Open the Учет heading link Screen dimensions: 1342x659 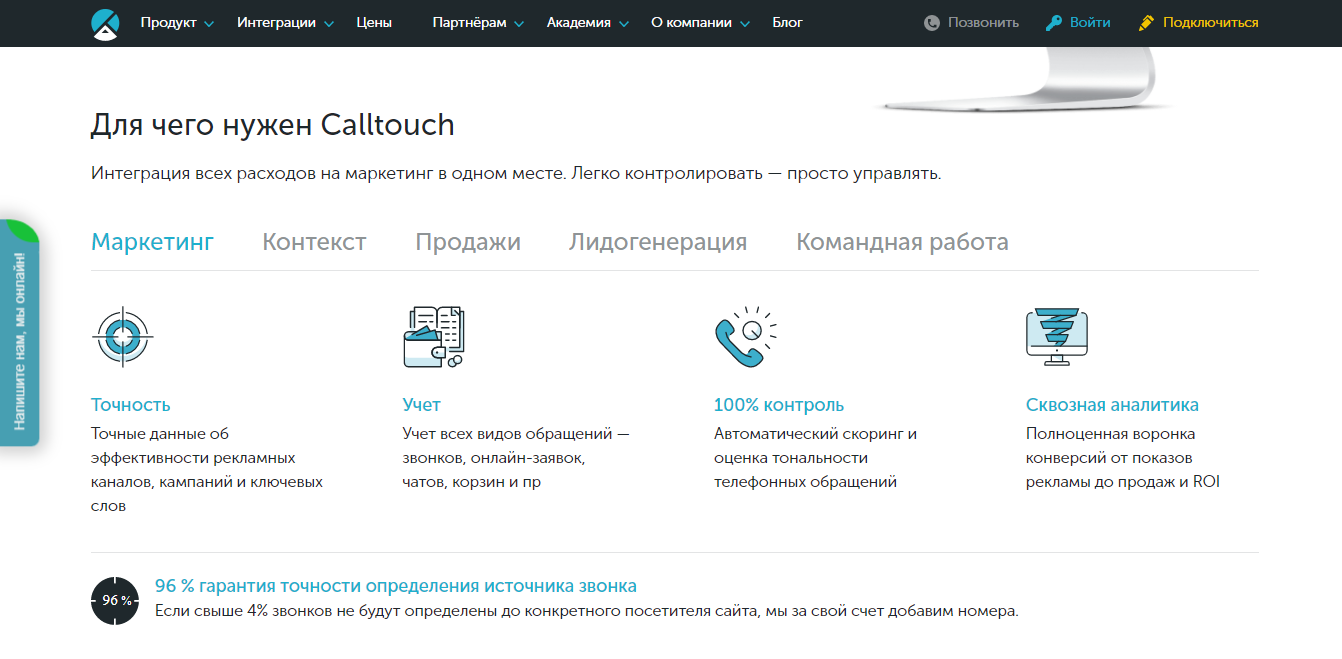[x=421, y=405]
